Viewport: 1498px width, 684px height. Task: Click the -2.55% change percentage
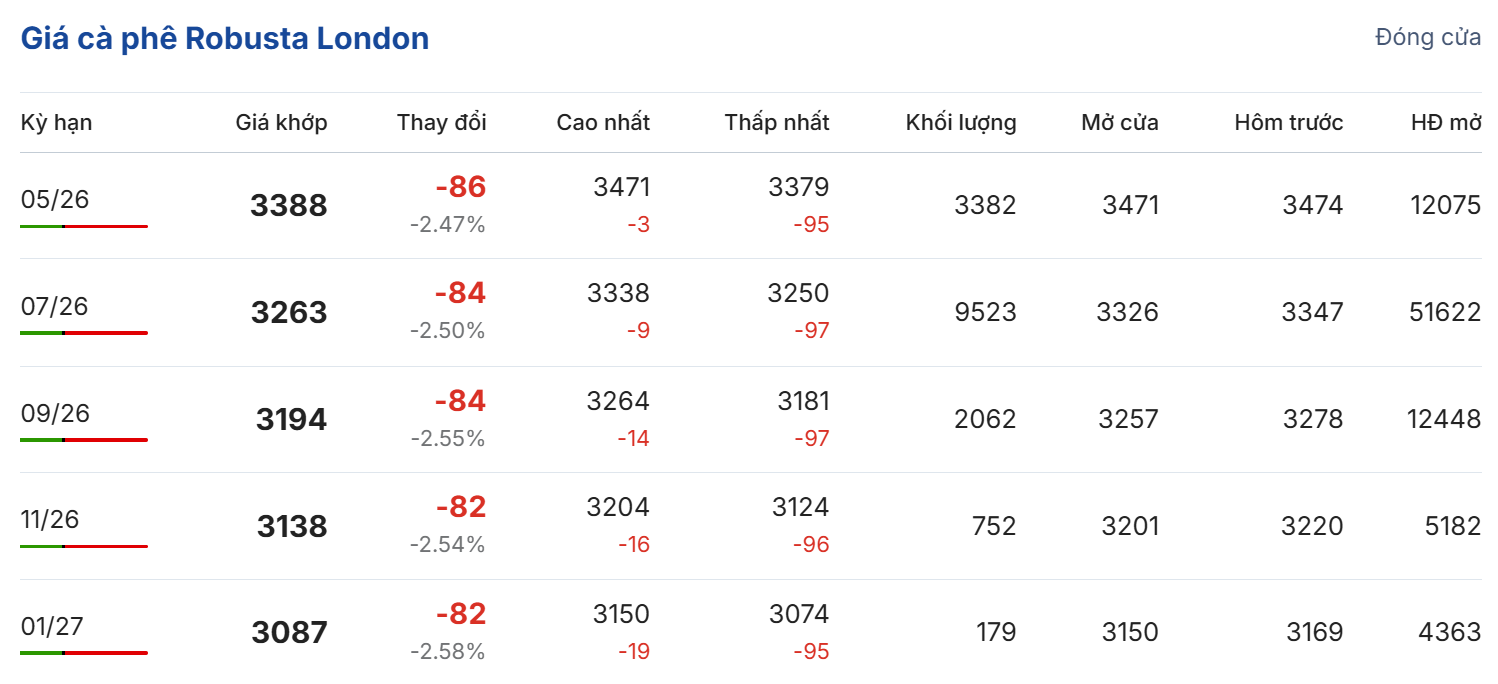(447, 439)
